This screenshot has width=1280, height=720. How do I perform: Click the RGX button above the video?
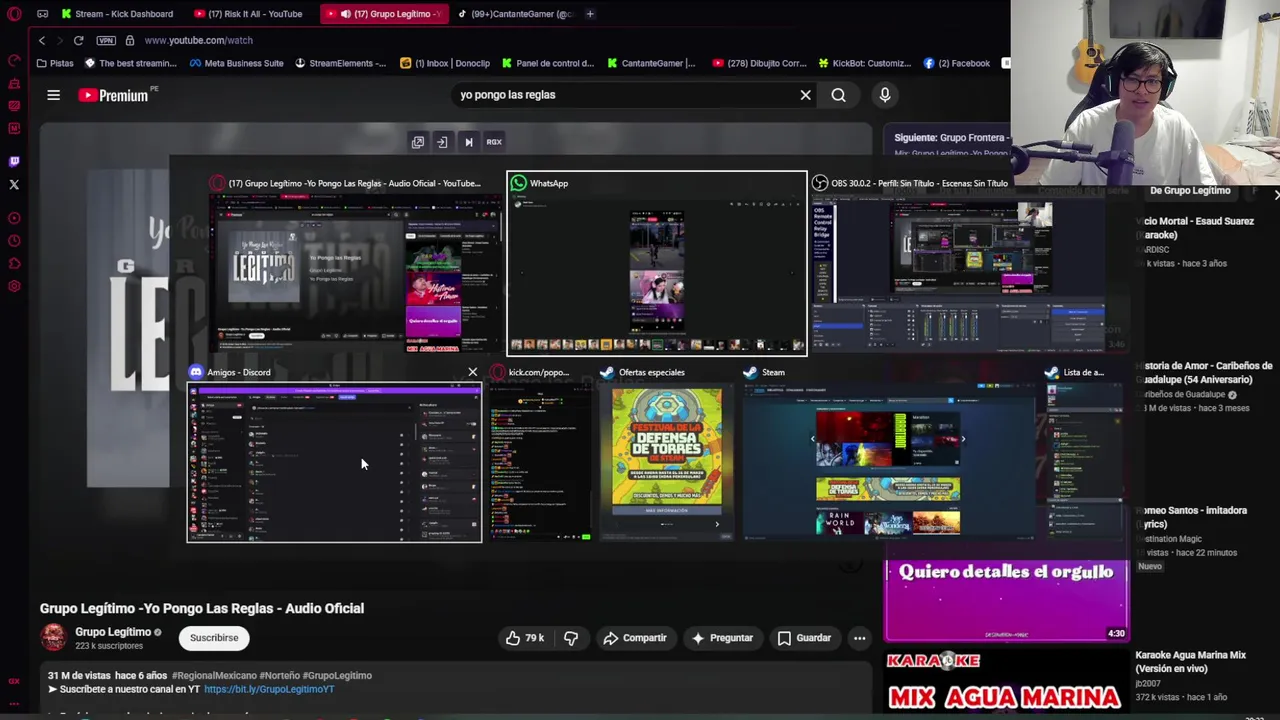click(x=494, y=142)
